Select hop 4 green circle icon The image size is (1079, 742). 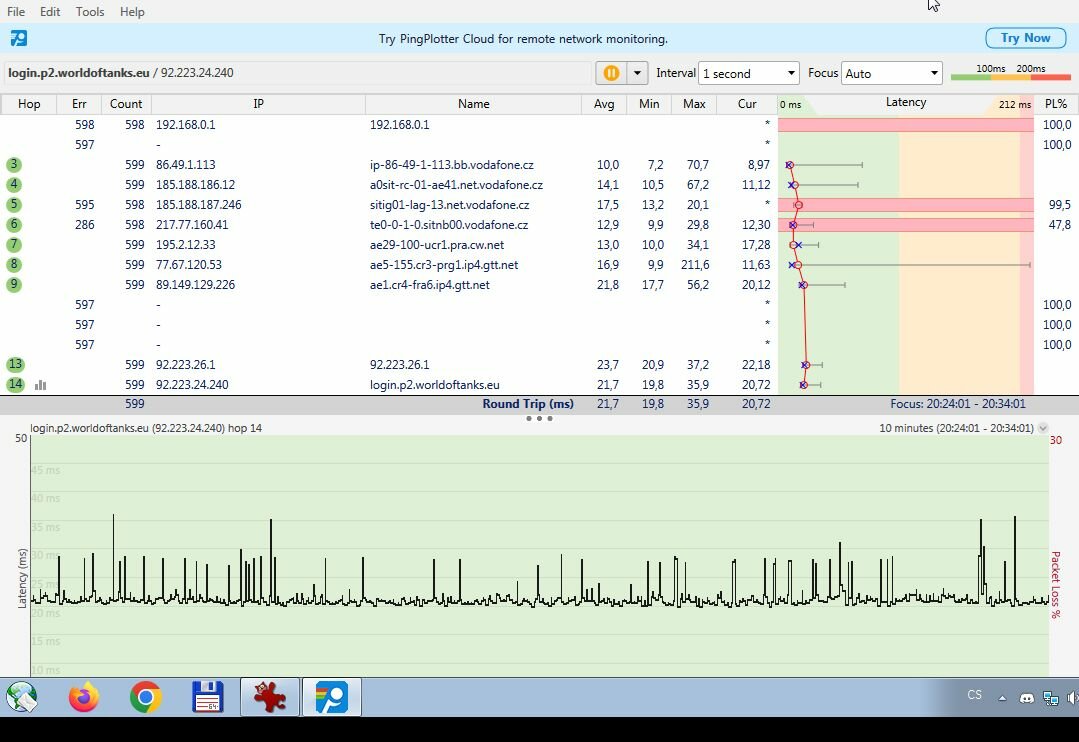click(14, 184)
